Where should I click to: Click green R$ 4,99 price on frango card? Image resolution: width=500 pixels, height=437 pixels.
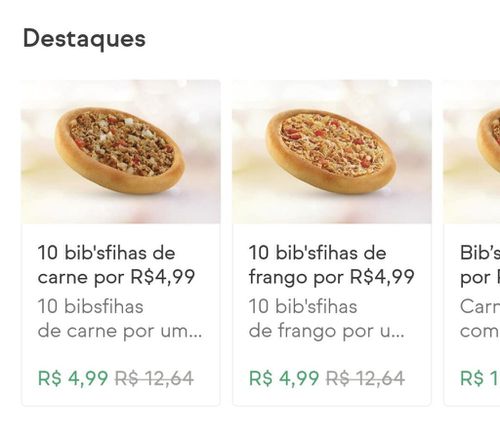(x=284, y=378)
